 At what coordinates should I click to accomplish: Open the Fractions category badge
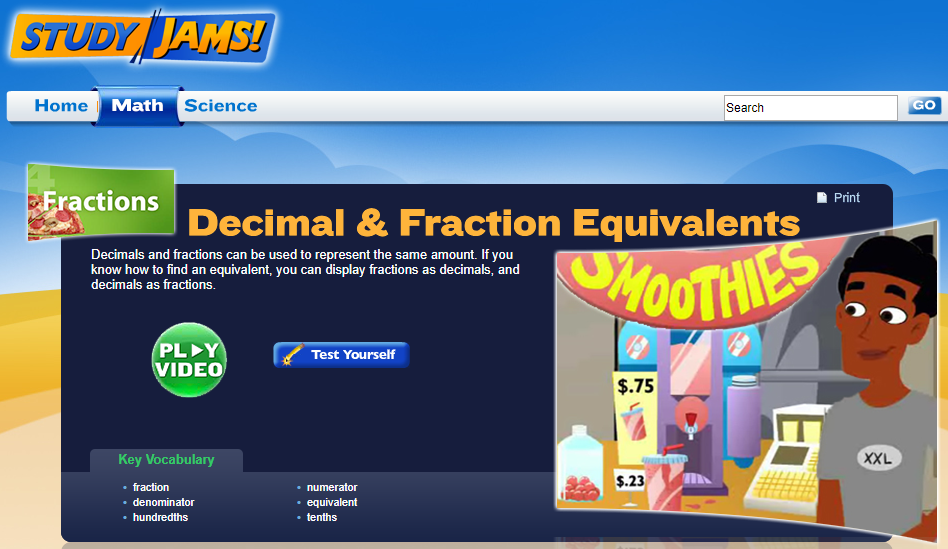[101, 202]
